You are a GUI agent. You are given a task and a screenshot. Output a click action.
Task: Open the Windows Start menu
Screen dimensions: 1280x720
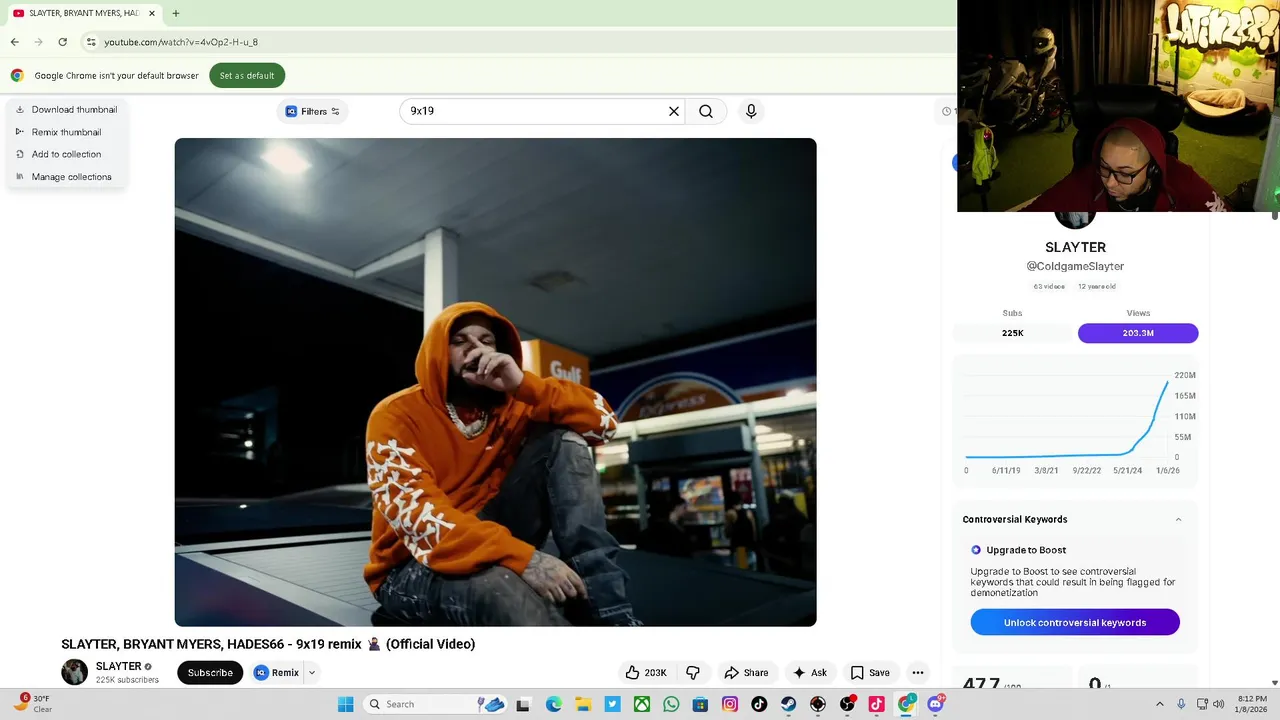pos(345,704)
